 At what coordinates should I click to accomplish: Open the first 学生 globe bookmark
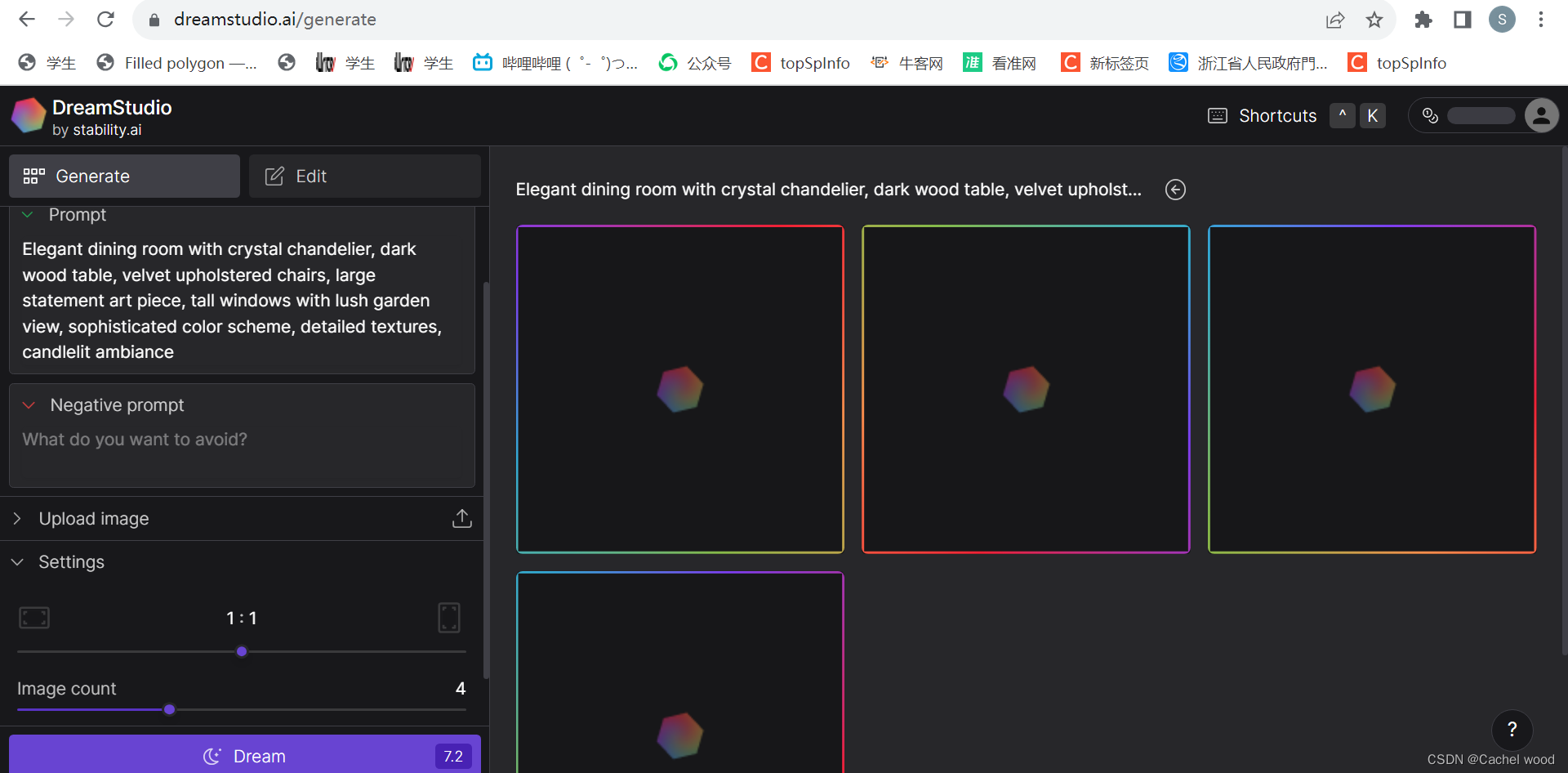pyautogui.click(x=47, y=63)
